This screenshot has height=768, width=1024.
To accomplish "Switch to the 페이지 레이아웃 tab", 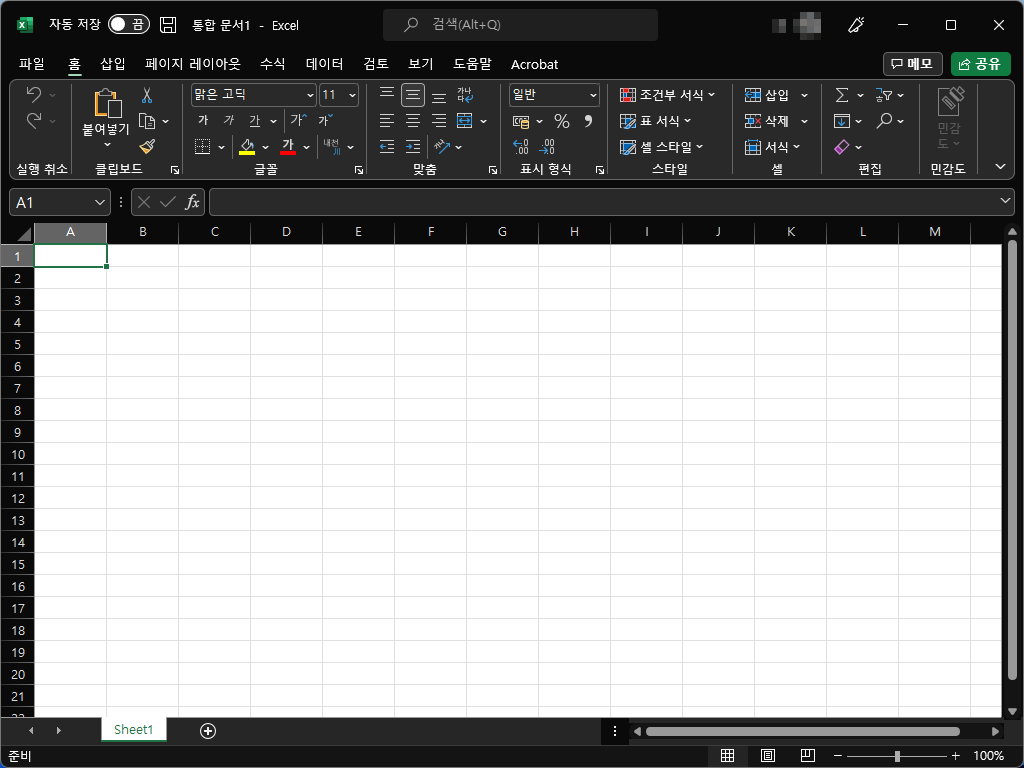I will pyautogui.click(x=193, y=64).
